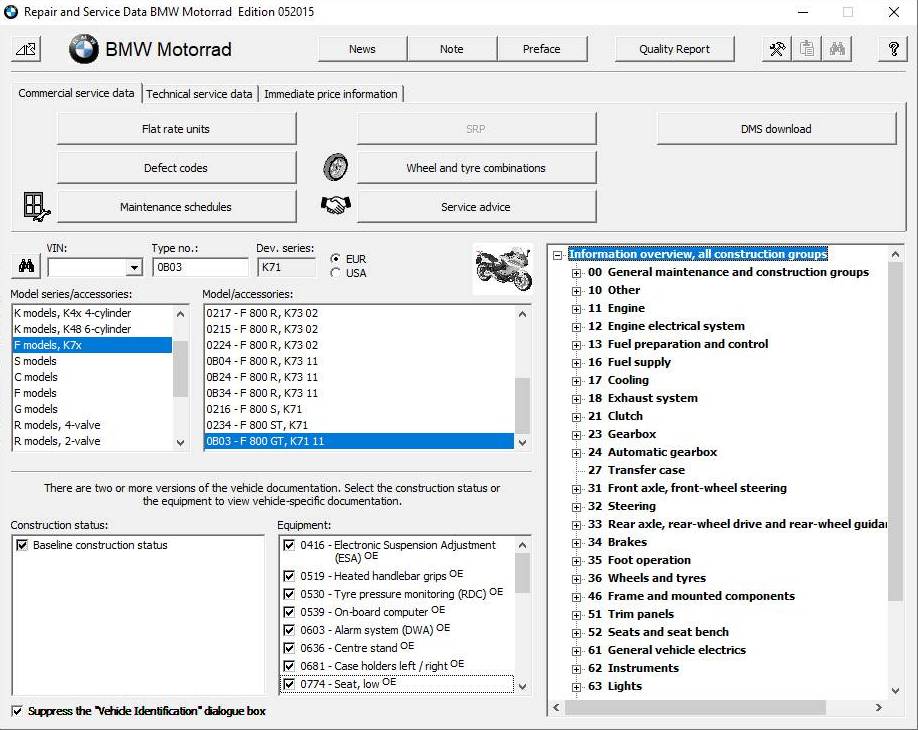This screenshot has width=918, height=730.
Task: Open Maintenance schedules
Action: (176, 207)
